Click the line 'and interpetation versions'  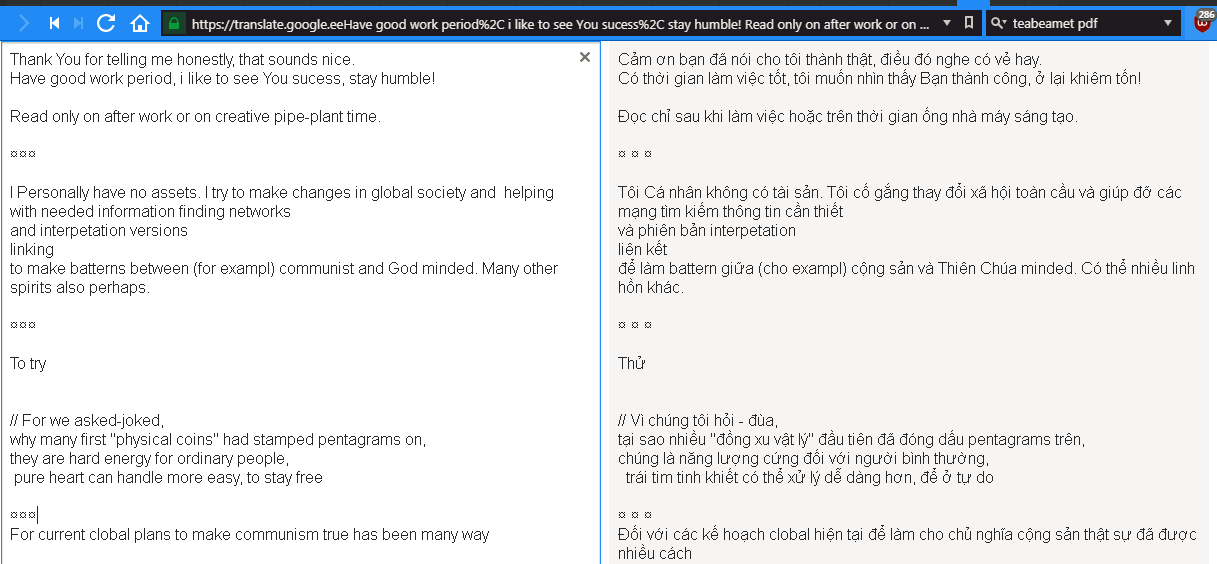99,231
